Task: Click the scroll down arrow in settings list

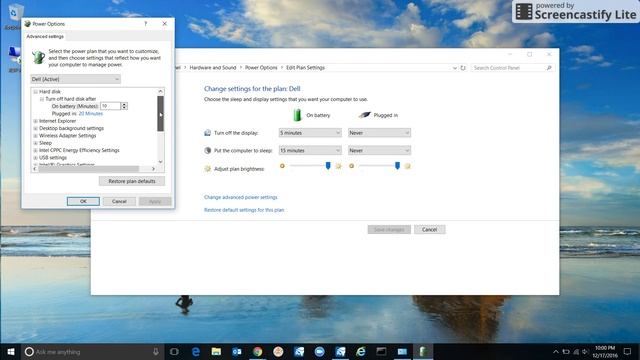Action: 160,162
